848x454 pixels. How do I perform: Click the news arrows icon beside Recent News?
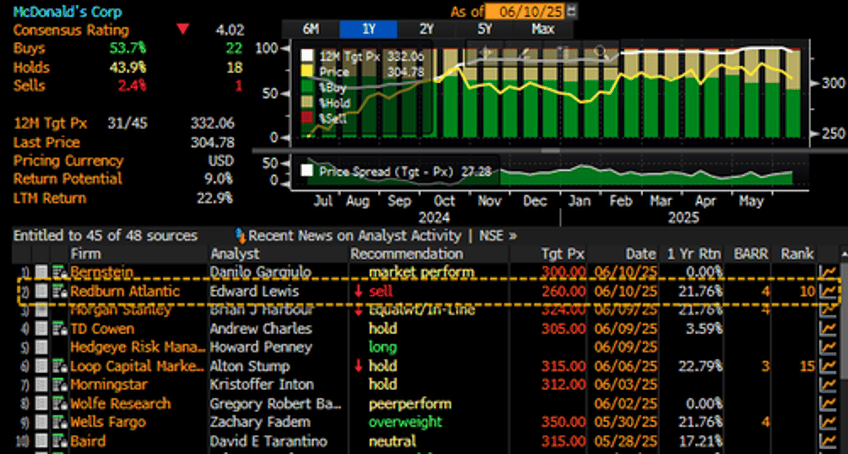click(241, 235)
